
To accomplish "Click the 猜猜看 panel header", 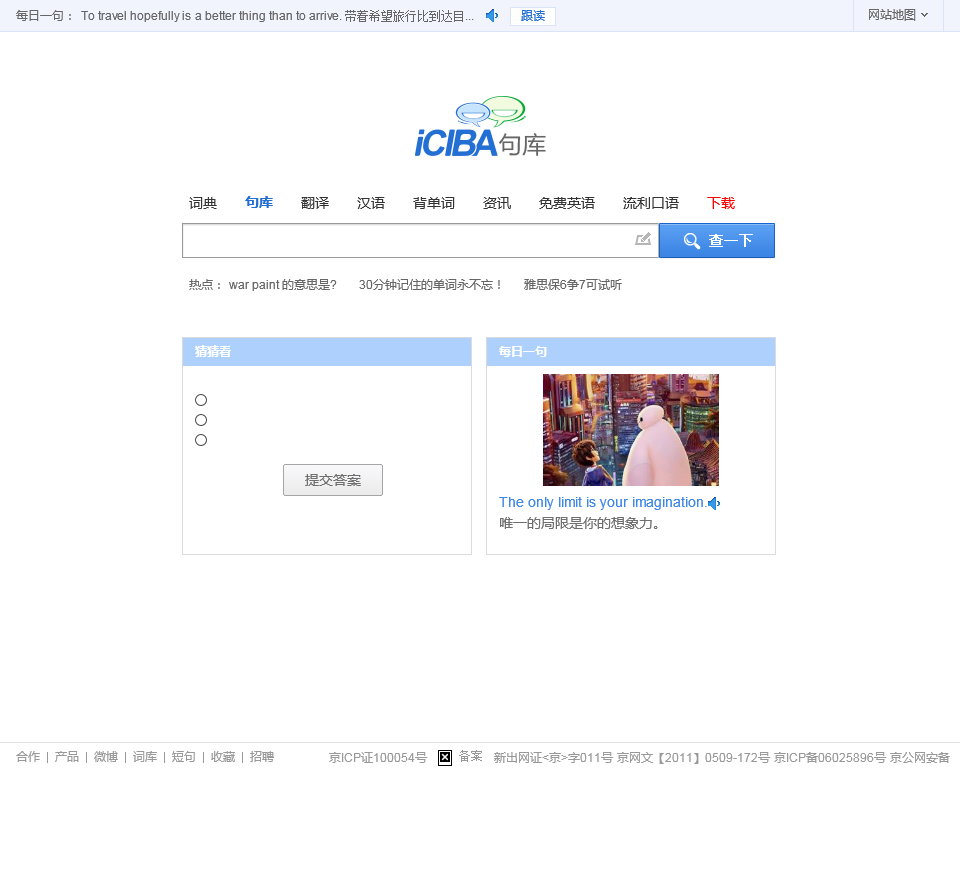I will pos(327,351).
